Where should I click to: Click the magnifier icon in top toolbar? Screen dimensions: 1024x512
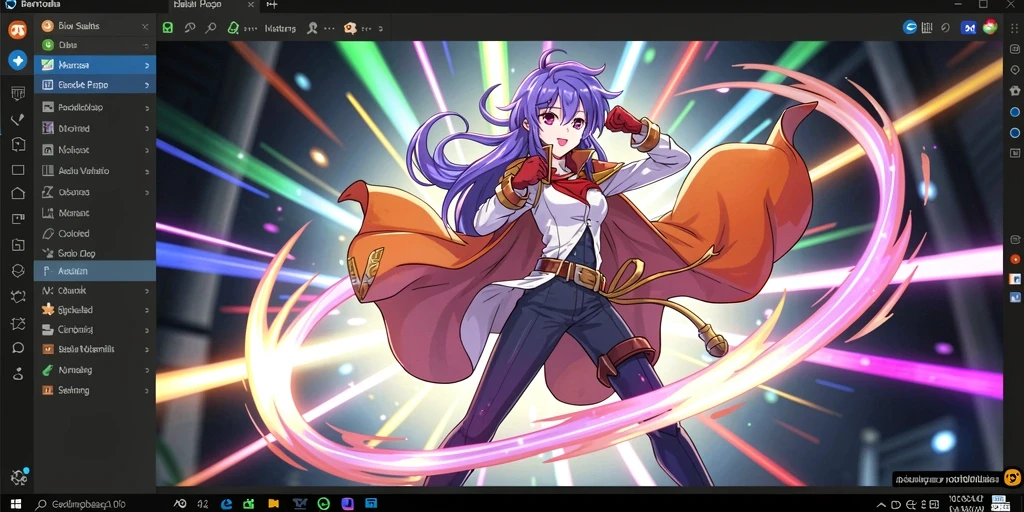click(x=210, y=28)
